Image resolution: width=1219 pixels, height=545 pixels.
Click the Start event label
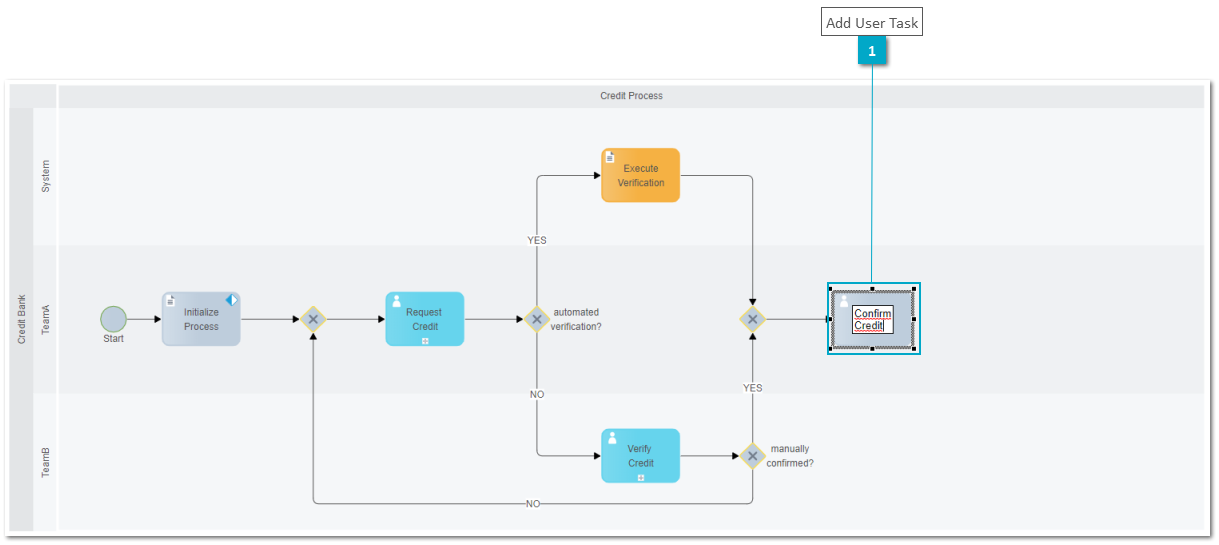pos(114,339)
